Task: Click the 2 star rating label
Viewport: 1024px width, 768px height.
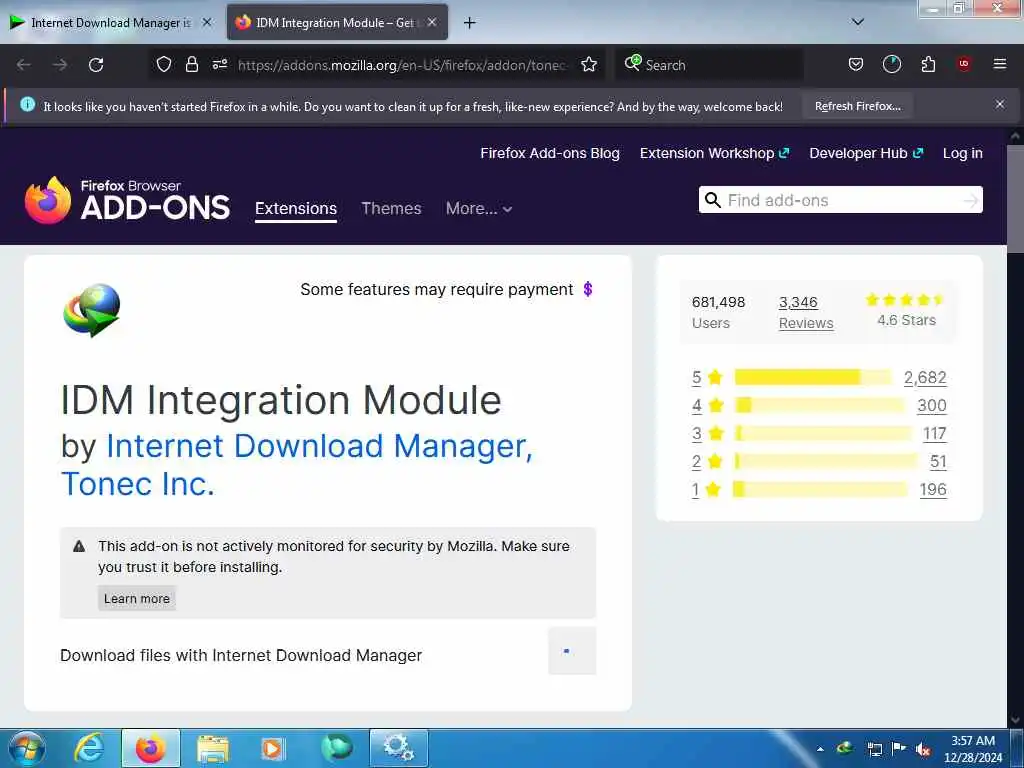Action: tap(708, 462)
